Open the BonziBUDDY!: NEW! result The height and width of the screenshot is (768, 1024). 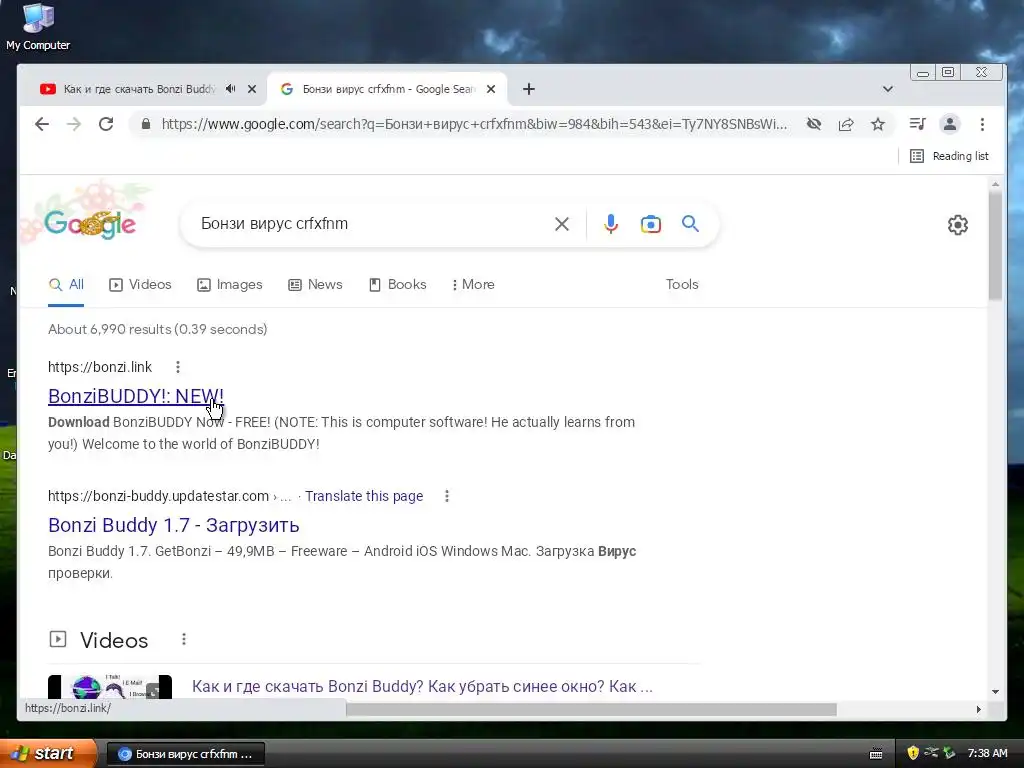point(136,396)
